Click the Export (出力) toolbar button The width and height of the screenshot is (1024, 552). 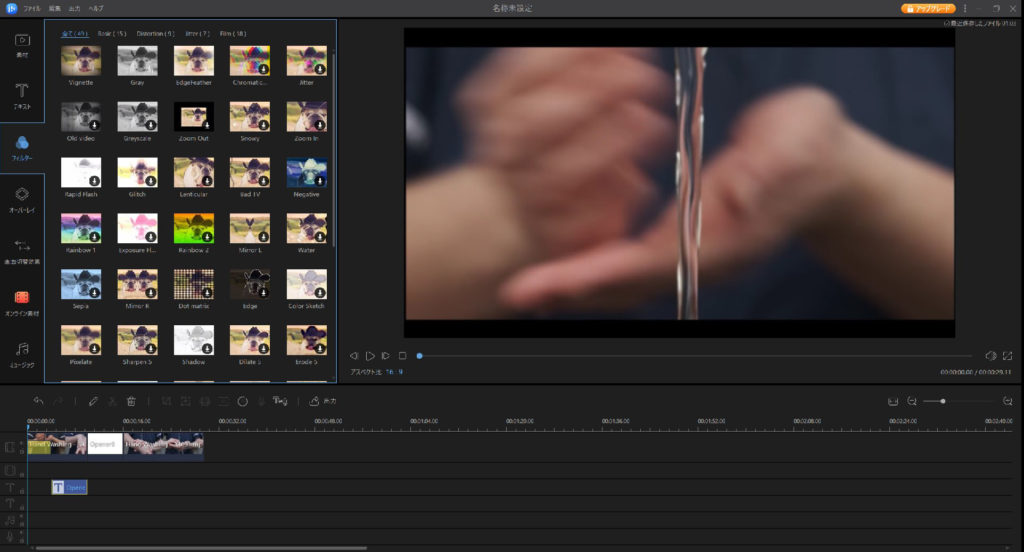coord(323,401)
